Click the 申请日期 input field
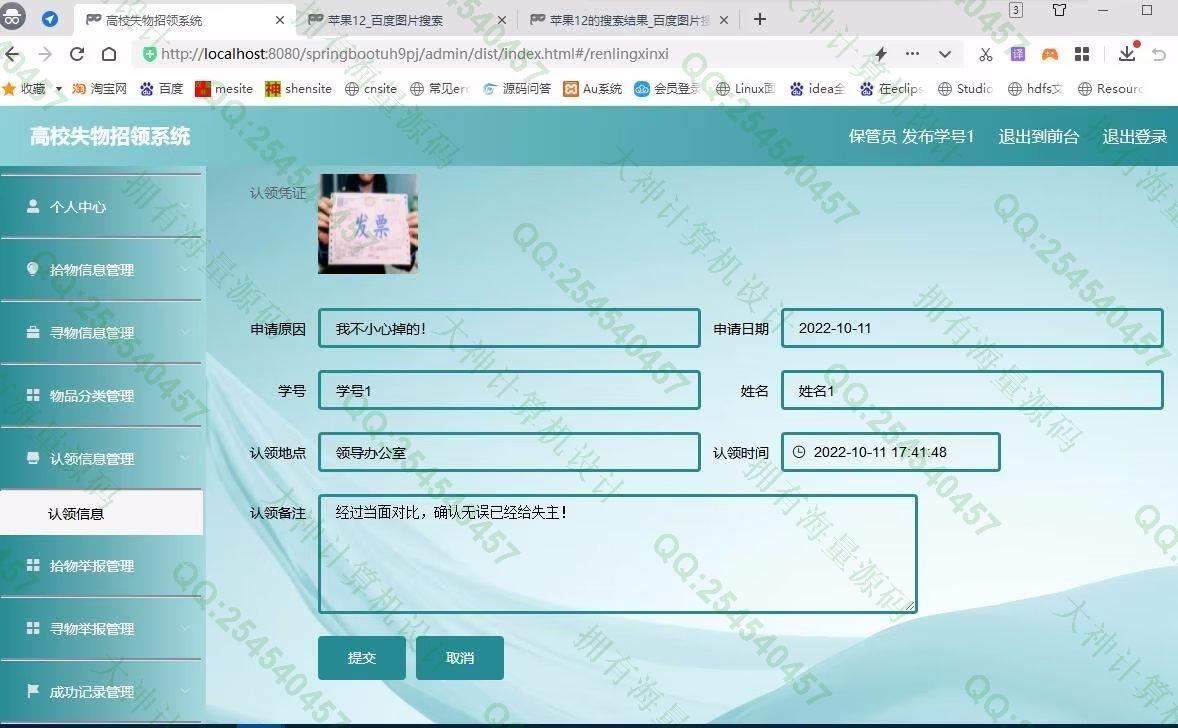The image size is (1178, 728). pyautogui.click(x=972, y=328)
